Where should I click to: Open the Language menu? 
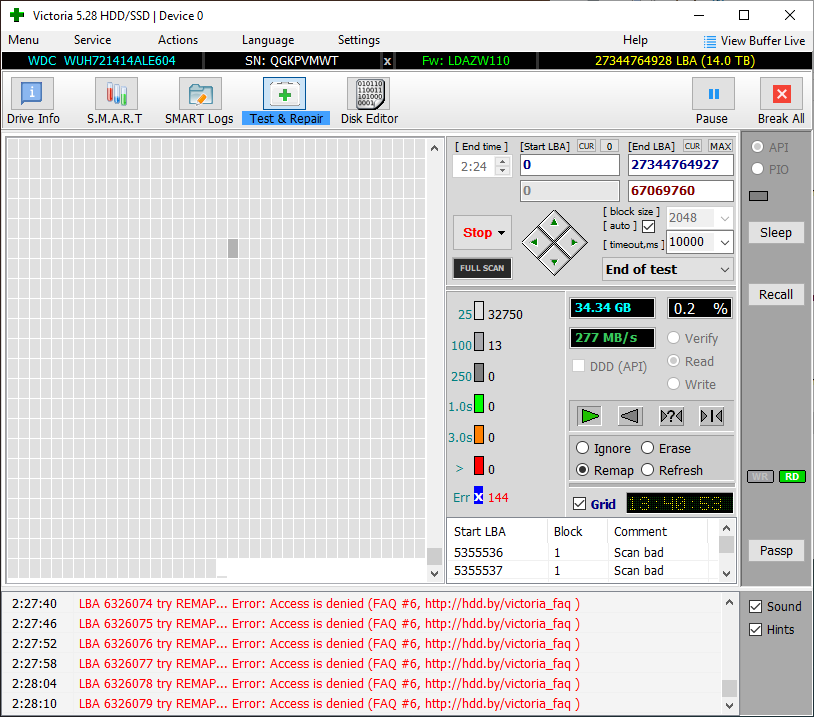click(x=268, y=40)
